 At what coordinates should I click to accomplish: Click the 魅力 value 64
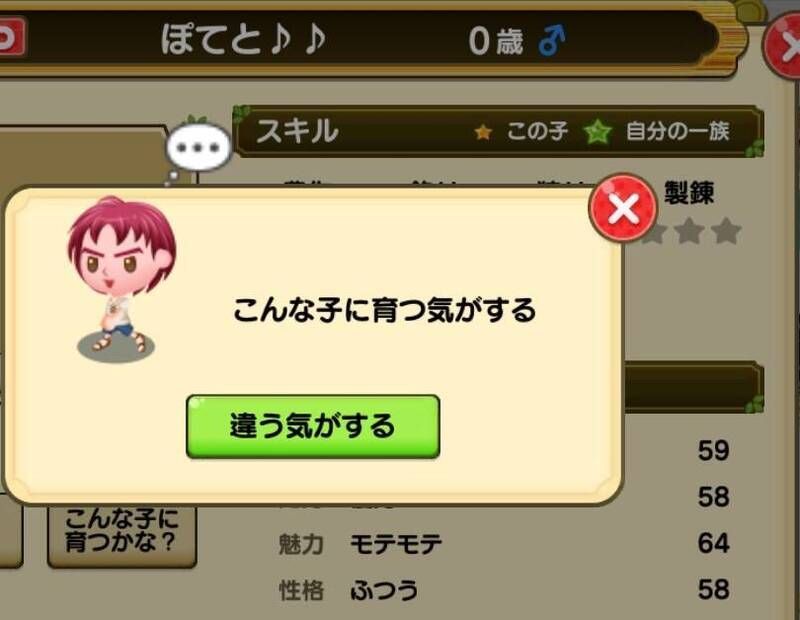coord(713,543)
